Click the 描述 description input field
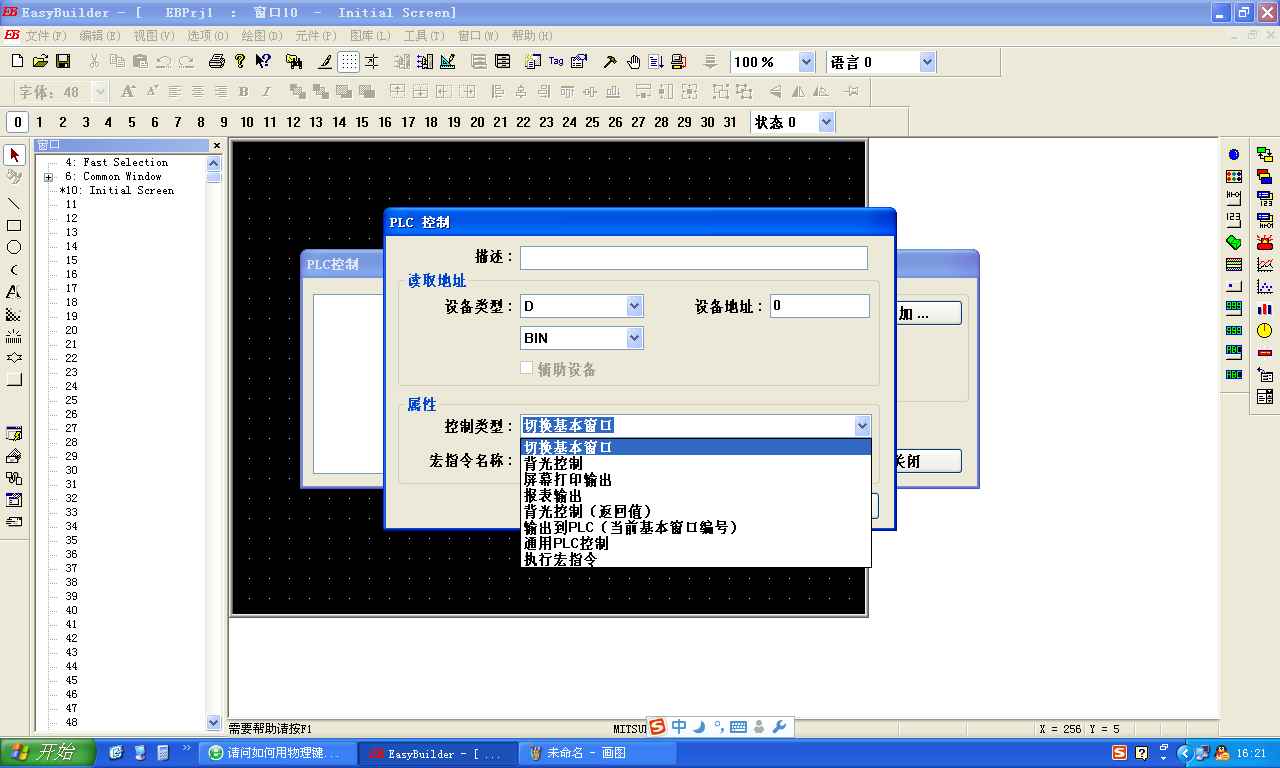The height and width of the screenshot is (768, 1280). [x=693, y=257]
